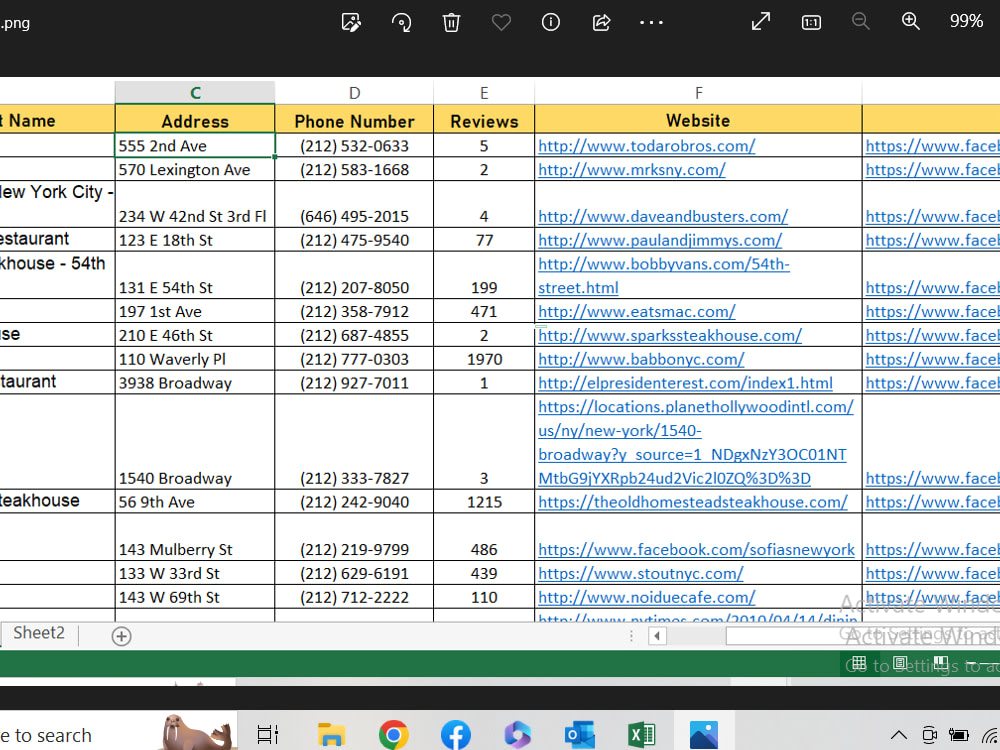Open the sparkssteakhouse.com link
This screenshot has height=750, width=1000.
click(x=670, y=335)
